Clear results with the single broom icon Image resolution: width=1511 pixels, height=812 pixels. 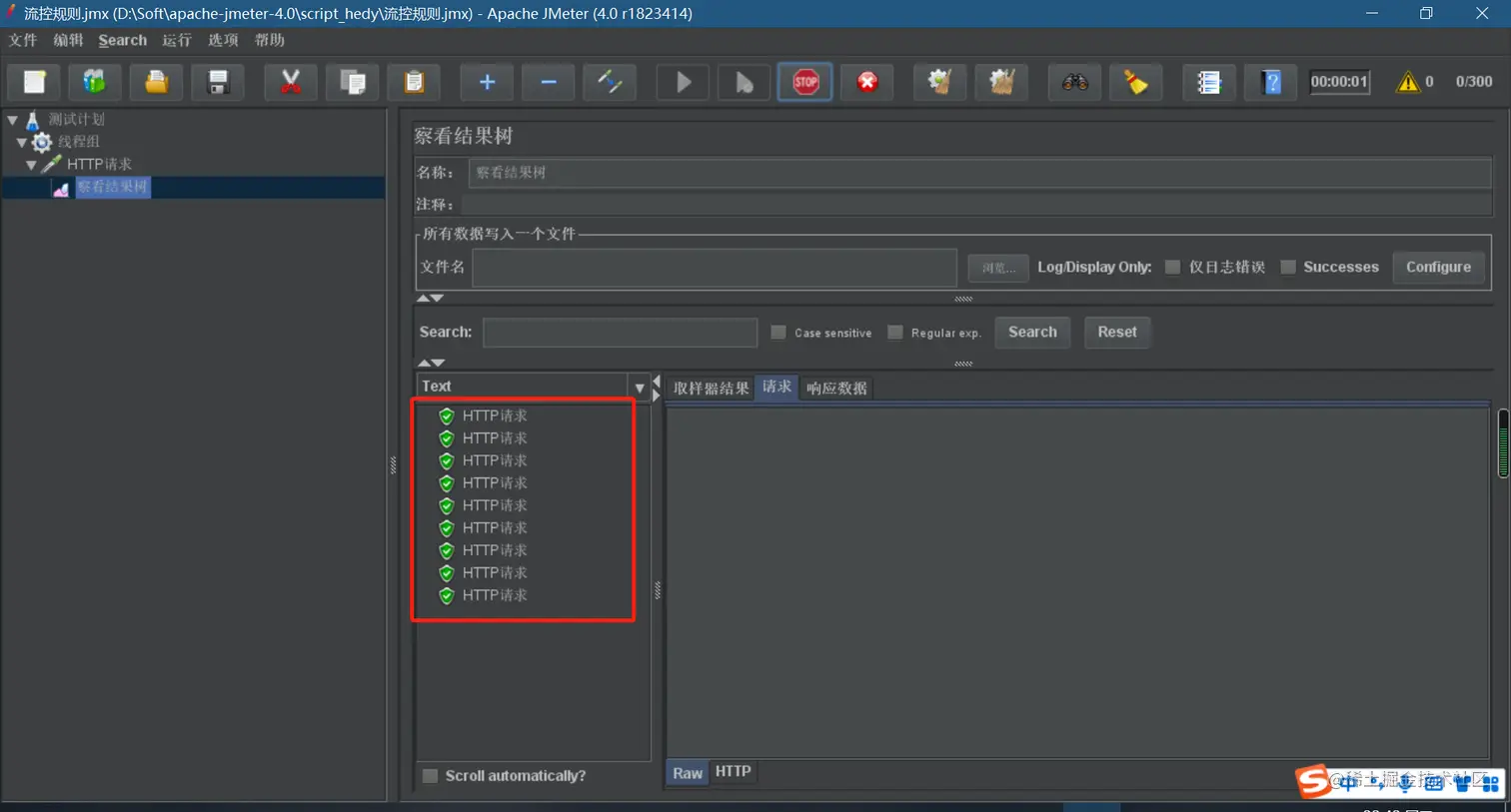pyautogui.click(x=939, y=82)
